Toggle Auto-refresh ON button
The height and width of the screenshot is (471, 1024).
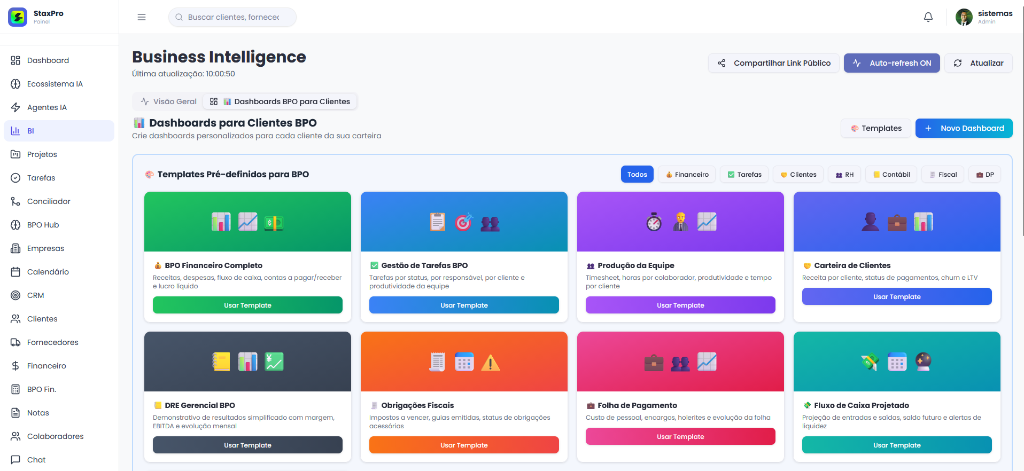(x=891, y=63)
